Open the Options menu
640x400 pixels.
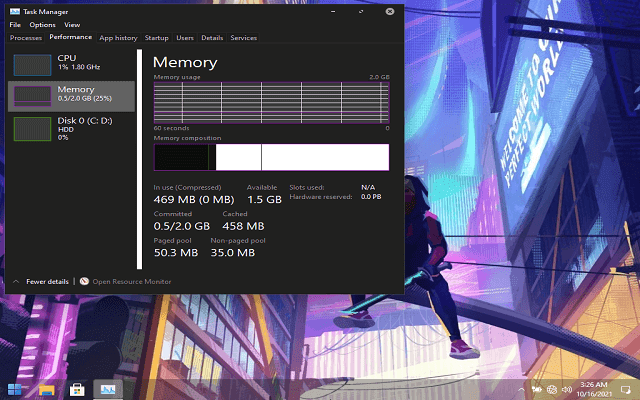(x=42, y=24)
